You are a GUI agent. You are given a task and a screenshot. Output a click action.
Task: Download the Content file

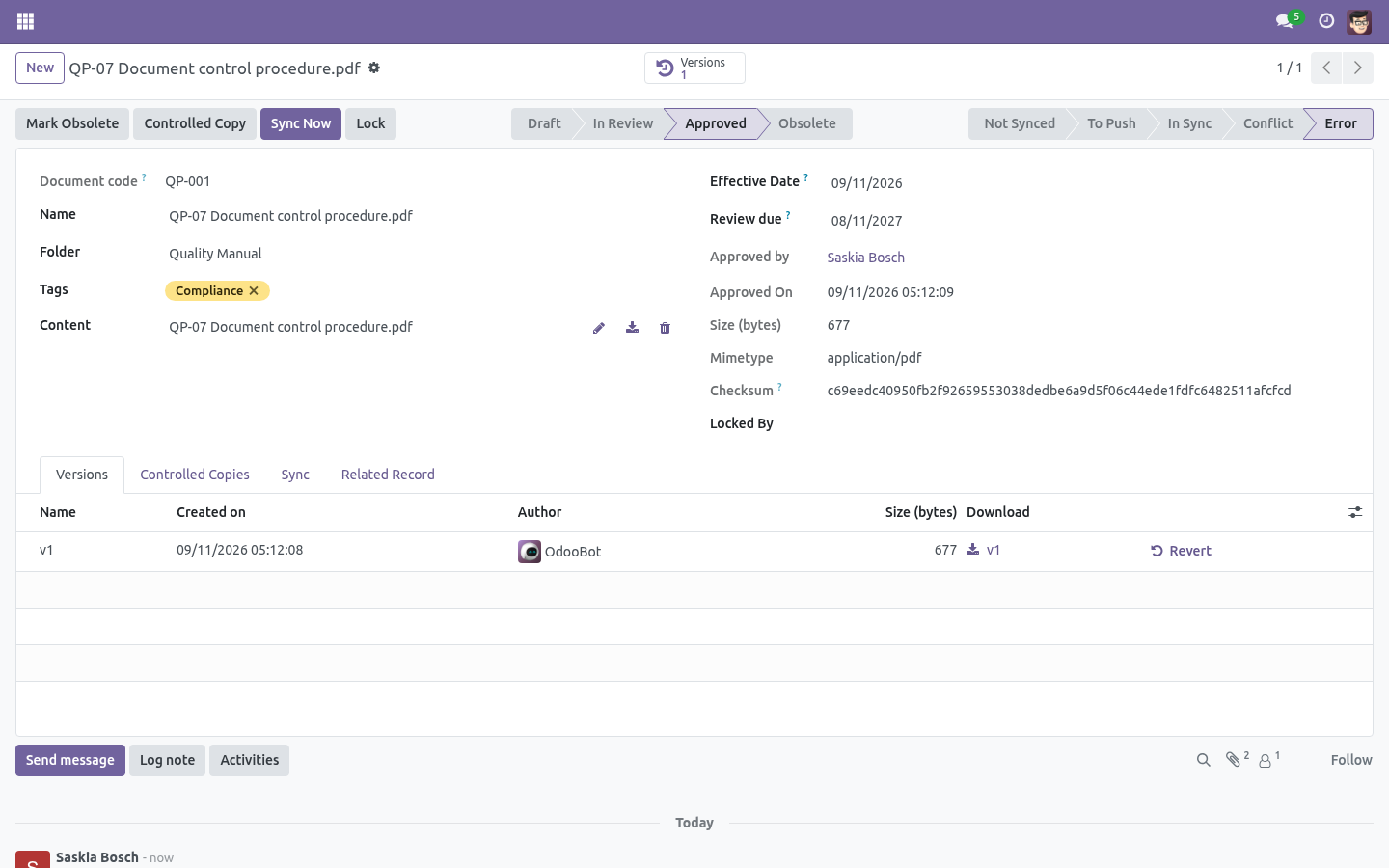632,328
